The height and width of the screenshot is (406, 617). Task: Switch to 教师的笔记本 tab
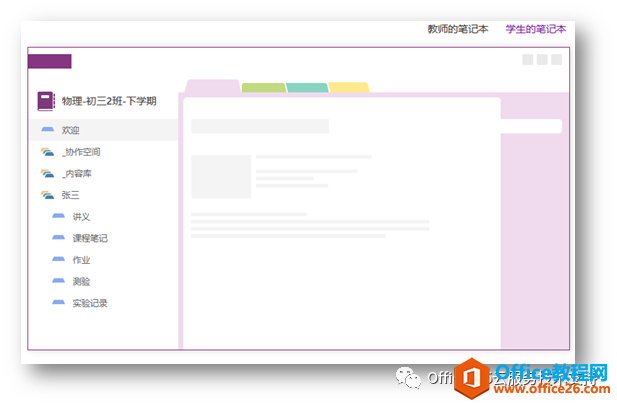[x=458, y=29]
